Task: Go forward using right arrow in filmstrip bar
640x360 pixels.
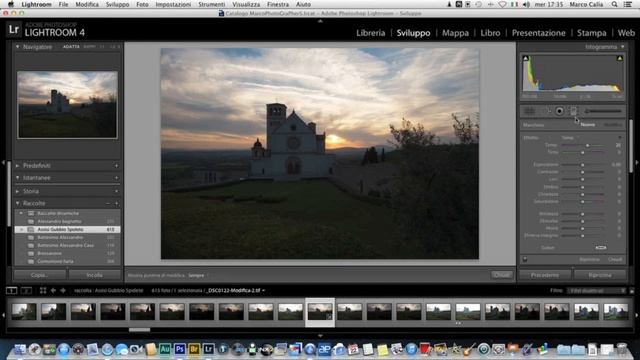Action: coord(63,290)
